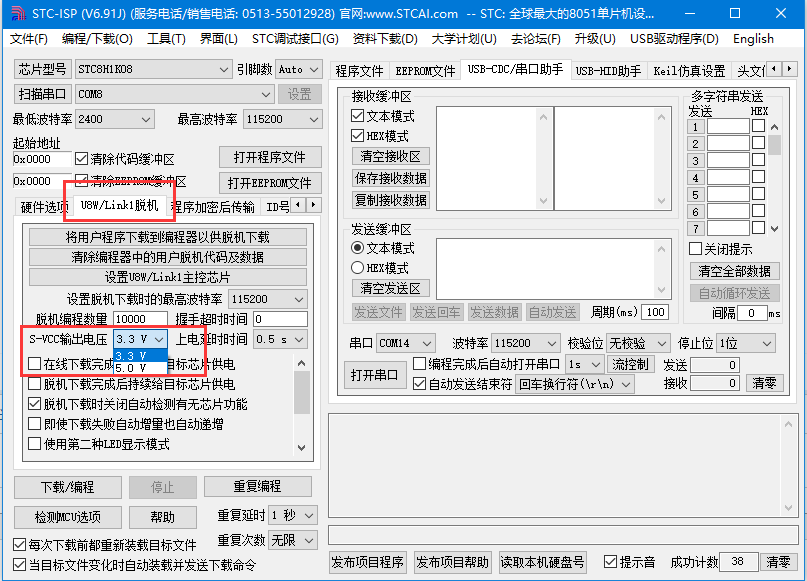Enable 即使下载失败自动增量也自动递增

click(x=34, y=424)
